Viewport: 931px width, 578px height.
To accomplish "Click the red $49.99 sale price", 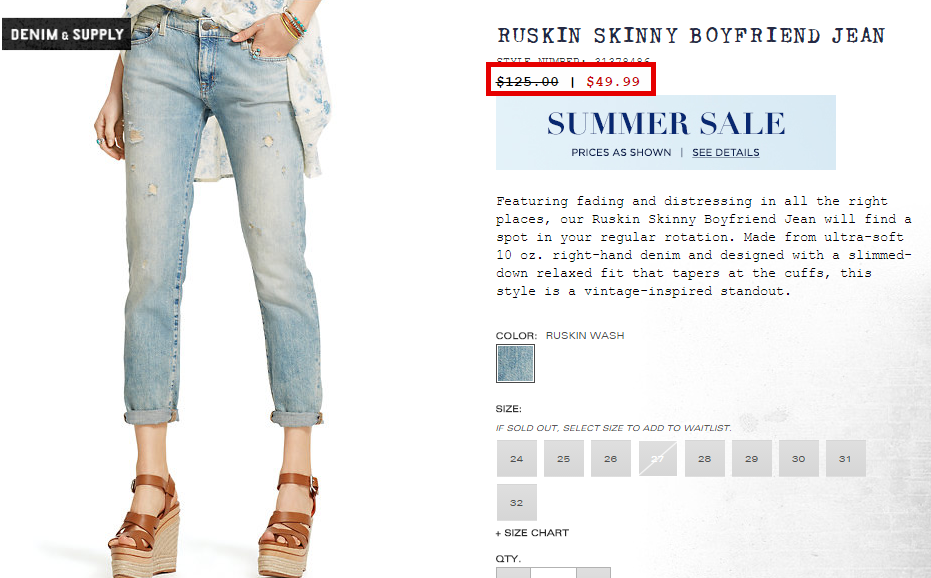I will pos(613,81).
